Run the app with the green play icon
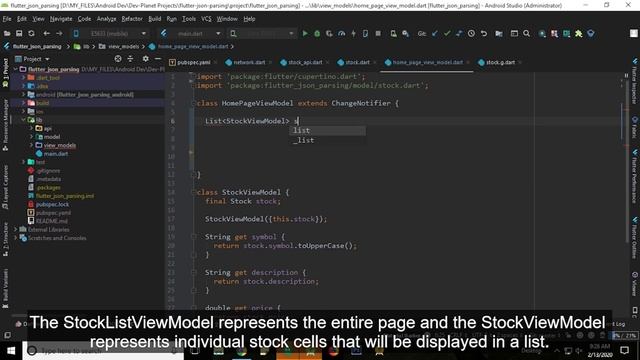The height and width of the screenshot is (360, 640). (x=304, y=33)
